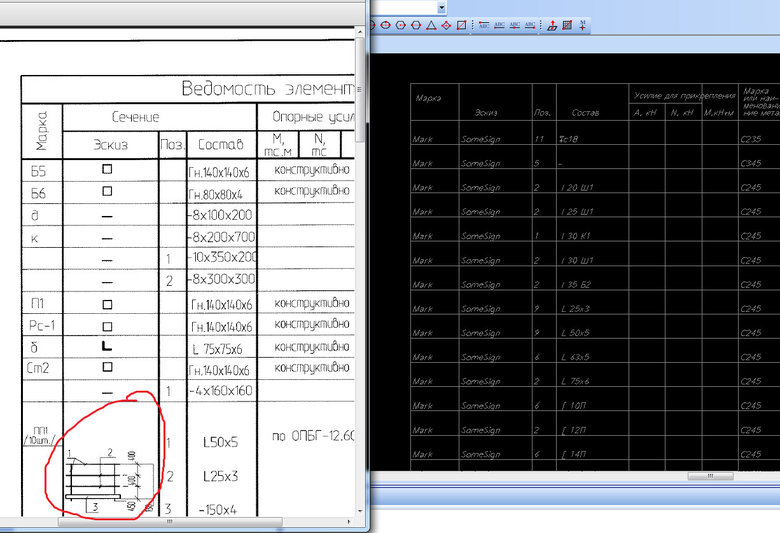This screenshot has height=533, width=780.
Task: Open the combo box dropdown above the toolbar
Action: click(x=442, y=7)
